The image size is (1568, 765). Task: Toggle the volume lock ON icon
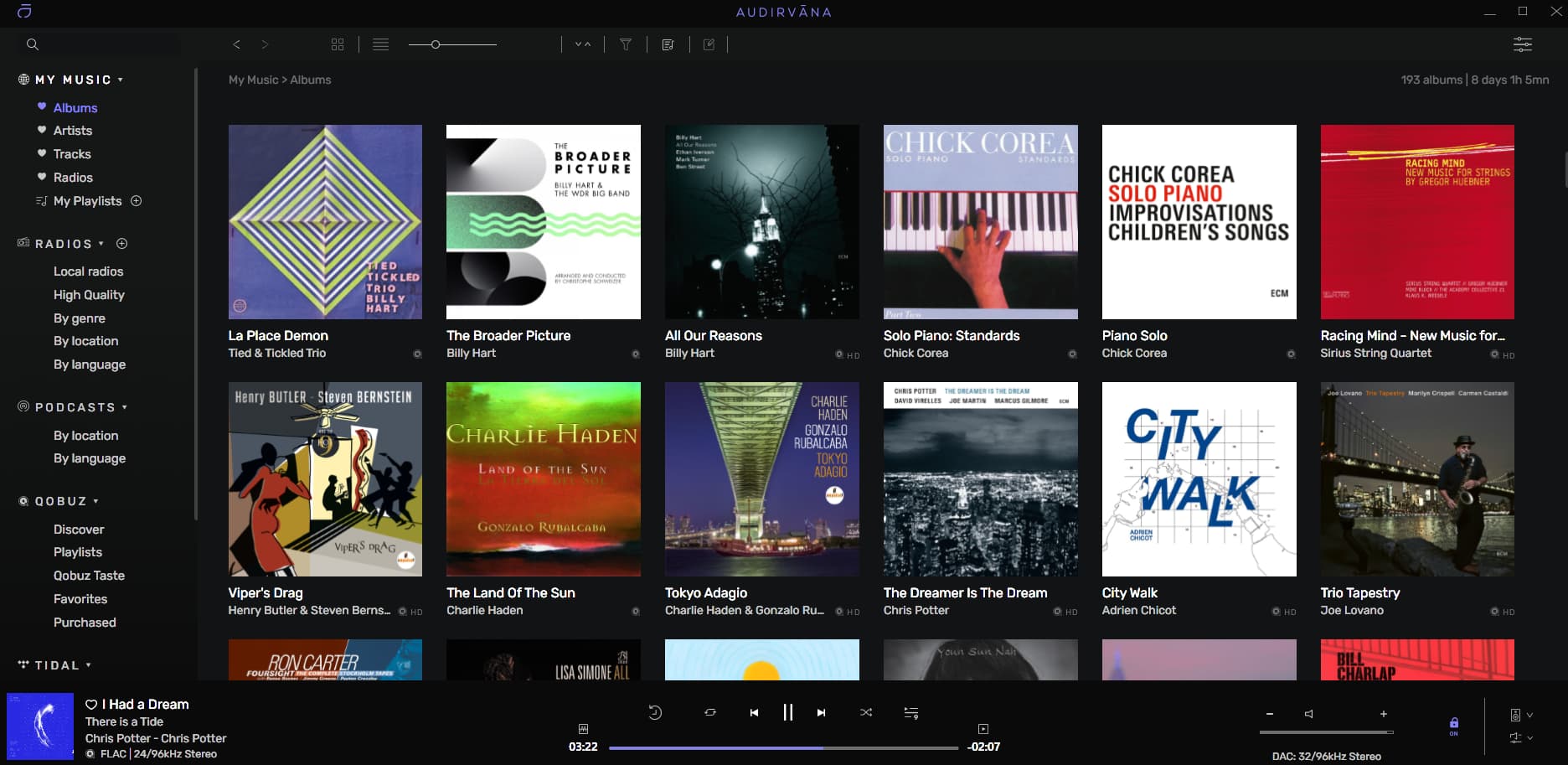tap(1454, 726)
